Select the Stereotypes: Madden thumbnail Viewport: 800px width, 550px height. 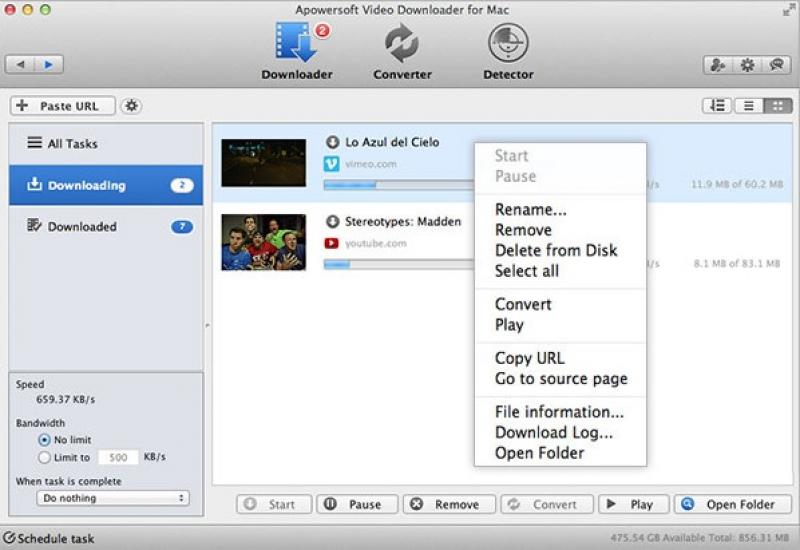tap(263, 242)
